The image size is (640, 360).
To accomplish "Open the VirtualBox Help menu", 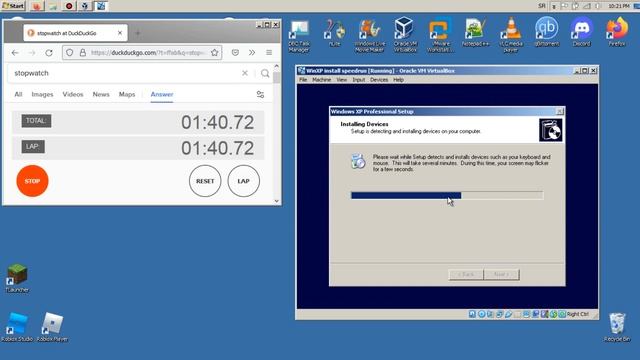I will click(398, 80).
